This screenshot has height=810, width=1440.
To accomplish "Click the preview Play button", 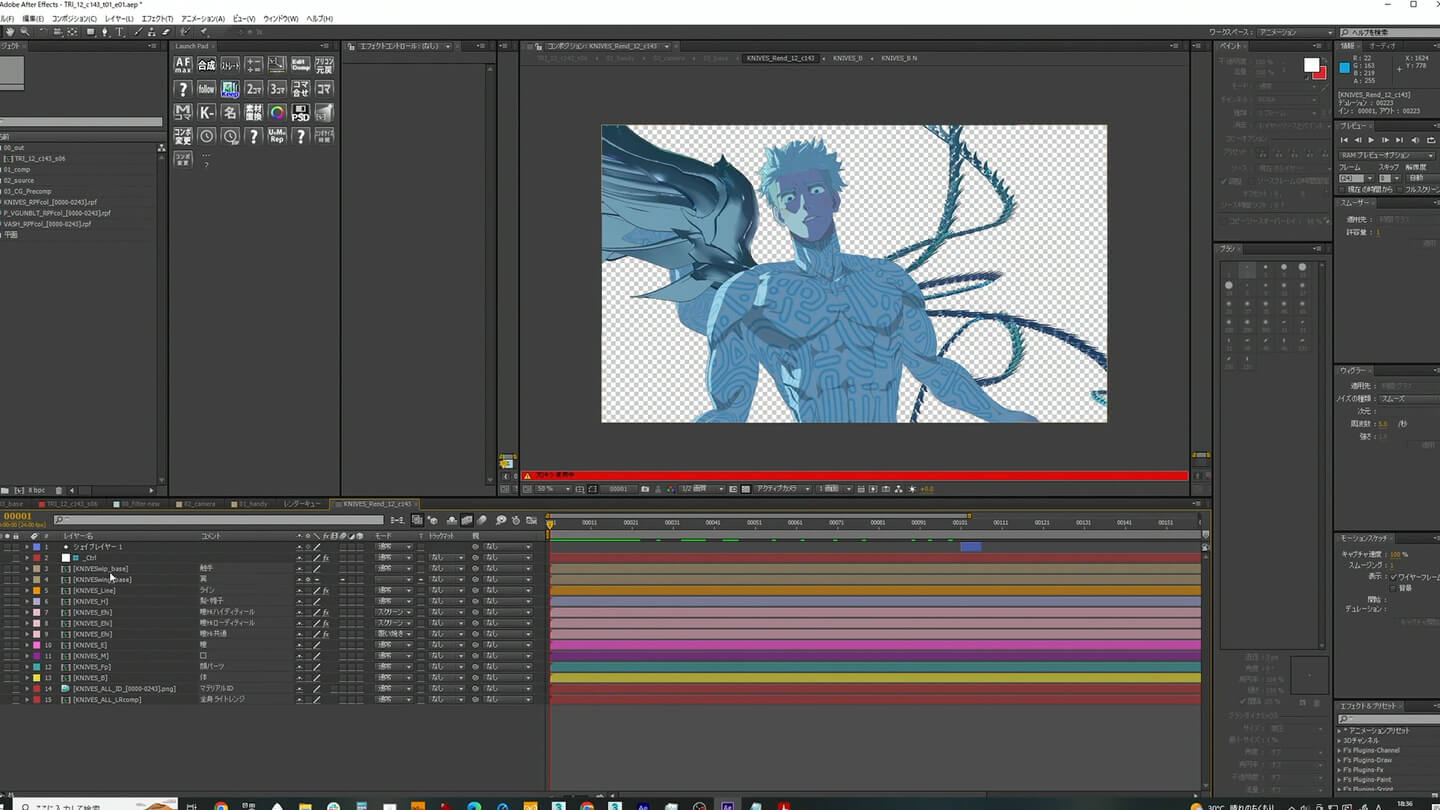I will point(1371,140).
